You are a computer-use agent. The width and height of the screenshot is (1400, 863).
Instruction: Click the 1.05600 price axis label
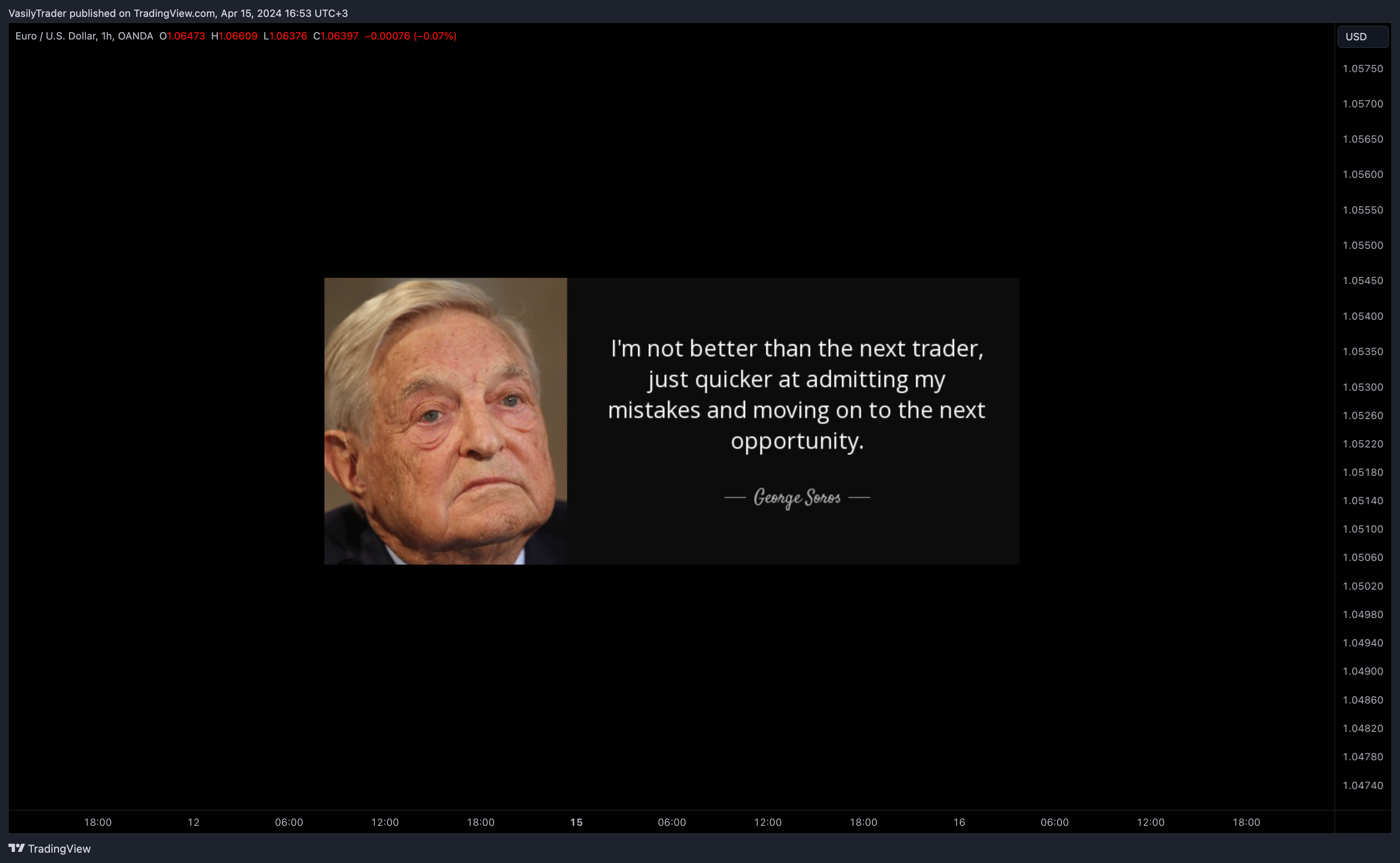[1362, 175]
